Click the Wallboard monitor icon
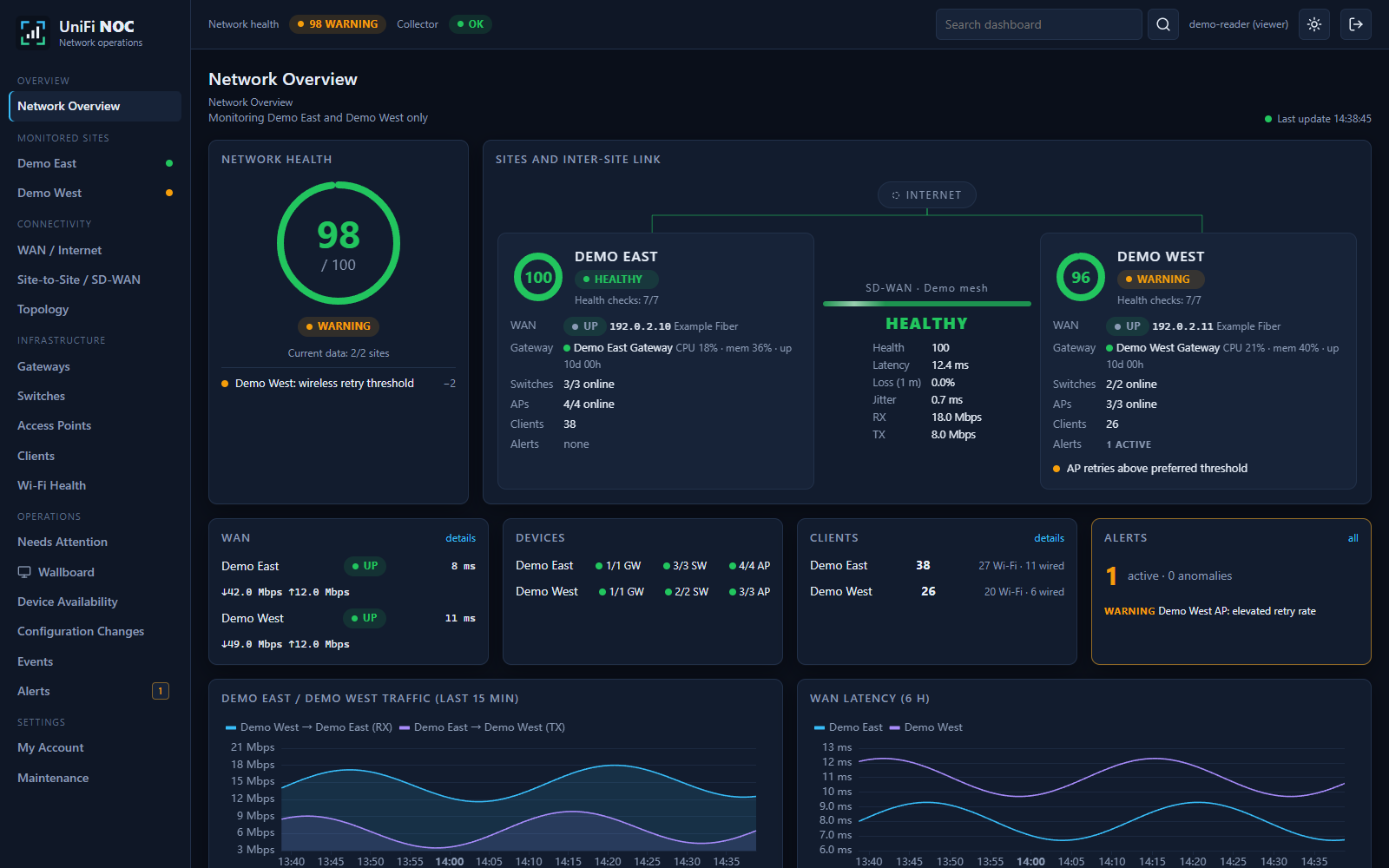Image resolution: width=1389 pixels, height=868 pixels. point(24,572)
